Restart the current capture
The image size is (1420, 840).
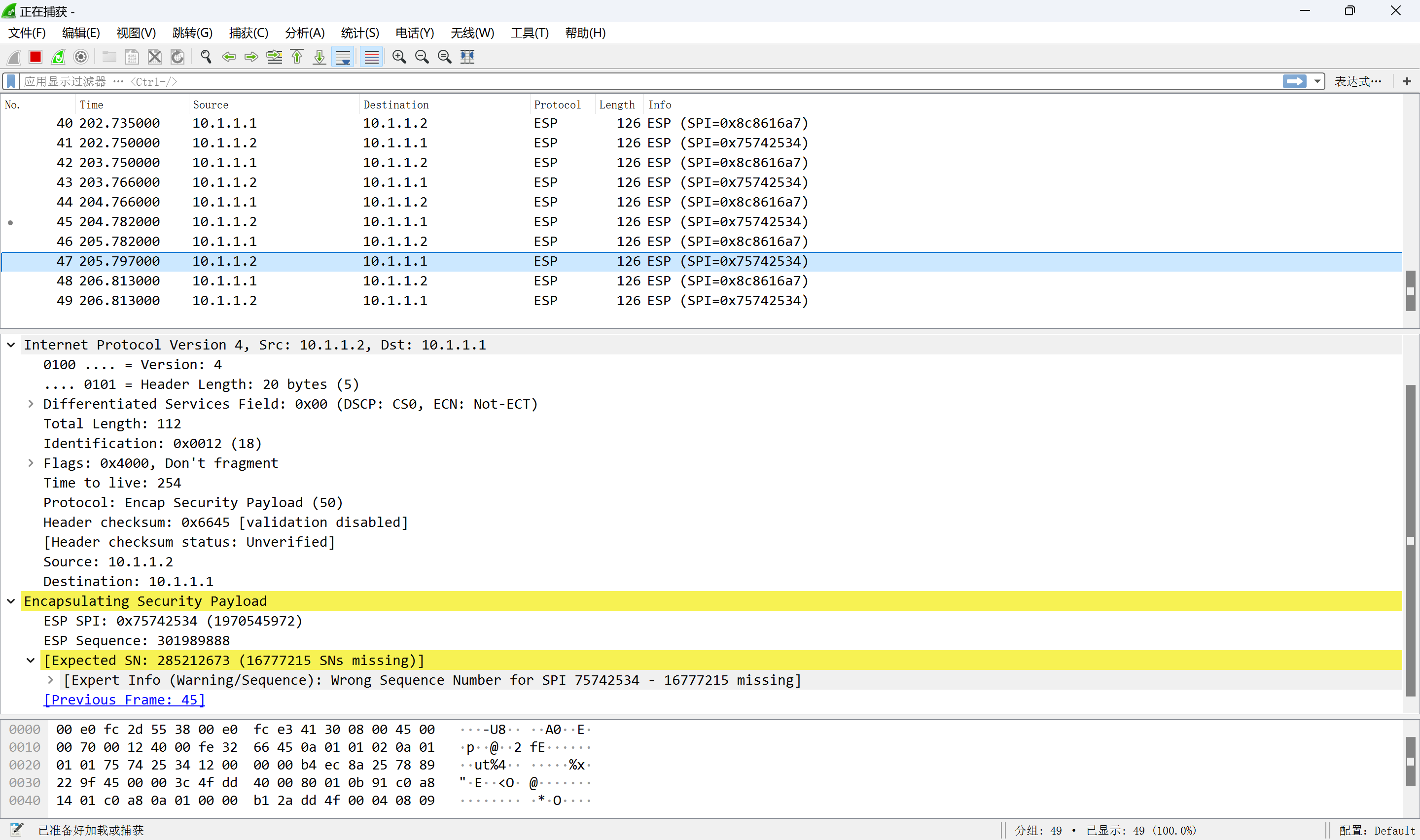[x=58, y=57]
